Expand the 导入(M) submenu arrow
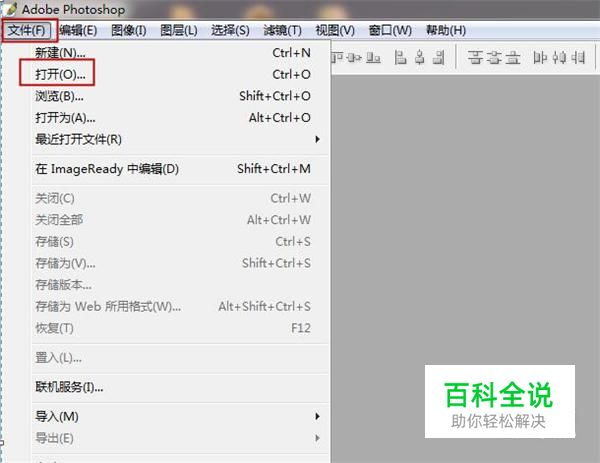Image resolution: width=600 pixels, height=463 pixels. pos(317,416)
